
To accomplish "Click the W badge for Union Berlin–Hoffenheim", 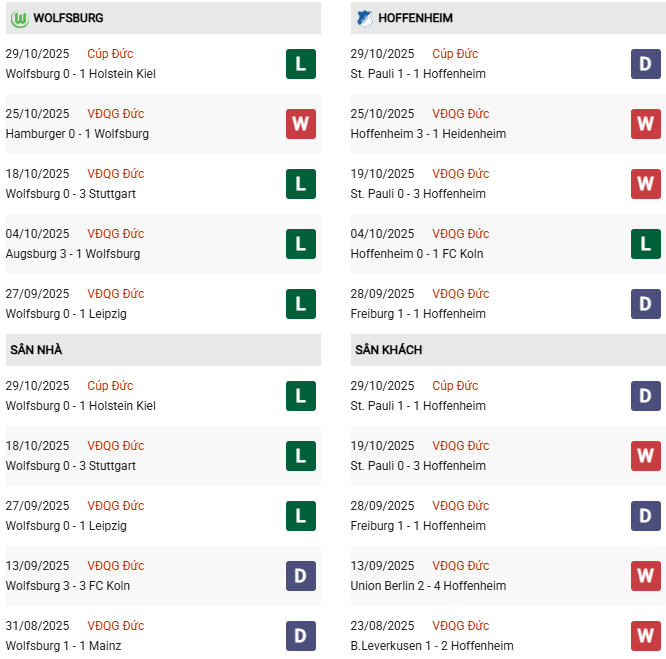I will [x=645, y=576].
